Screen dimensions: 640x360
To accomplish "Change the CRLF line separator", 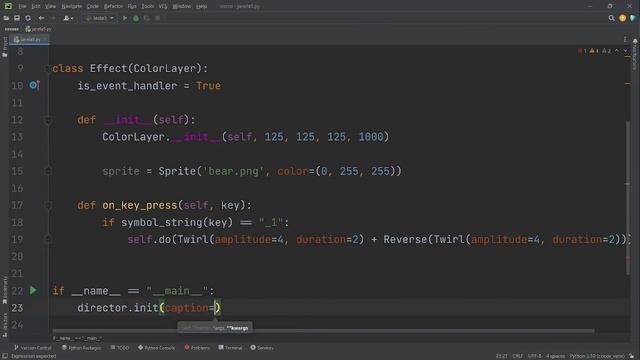I will coord(518,356).
